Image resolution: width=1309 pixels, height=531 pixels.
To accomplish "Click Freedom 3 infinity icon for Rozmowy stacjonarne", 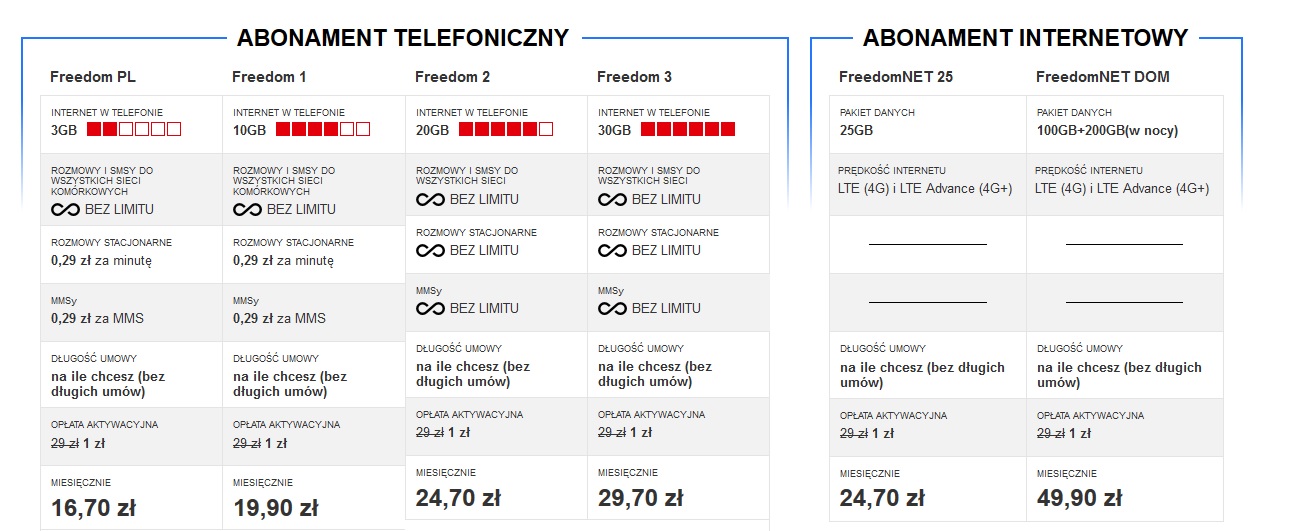I will pyautogui.click(x=612, y=250).
